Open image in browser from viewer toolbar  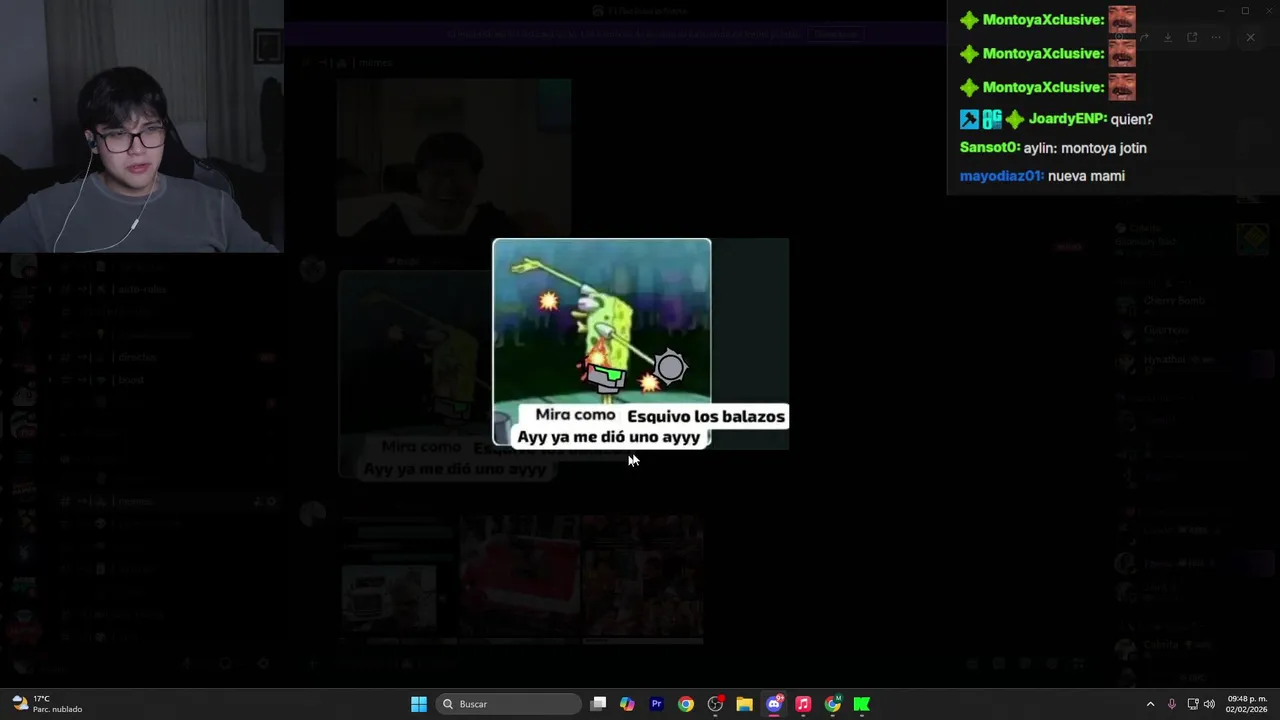[1192, 37]
